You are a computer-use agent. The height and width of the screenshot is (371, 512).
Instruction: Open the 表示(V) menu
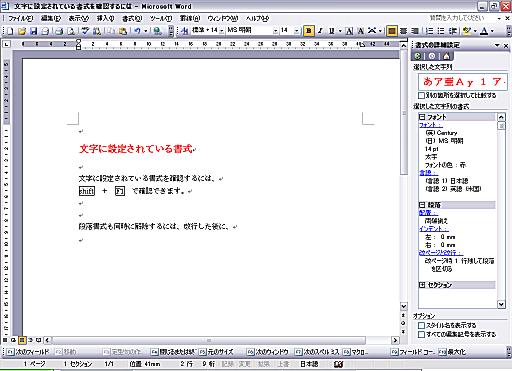[79, 18]
